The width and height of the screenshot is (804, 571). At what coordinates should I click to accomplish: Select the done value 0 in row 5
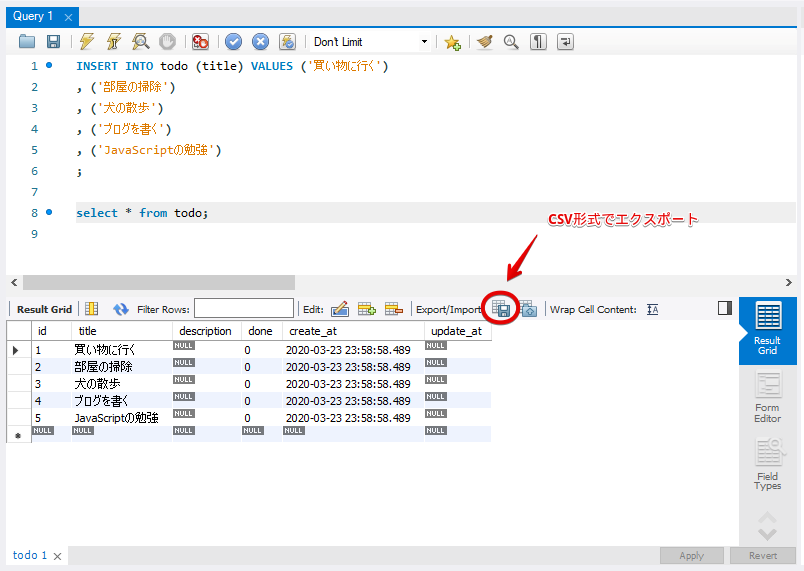click(261, 418)
